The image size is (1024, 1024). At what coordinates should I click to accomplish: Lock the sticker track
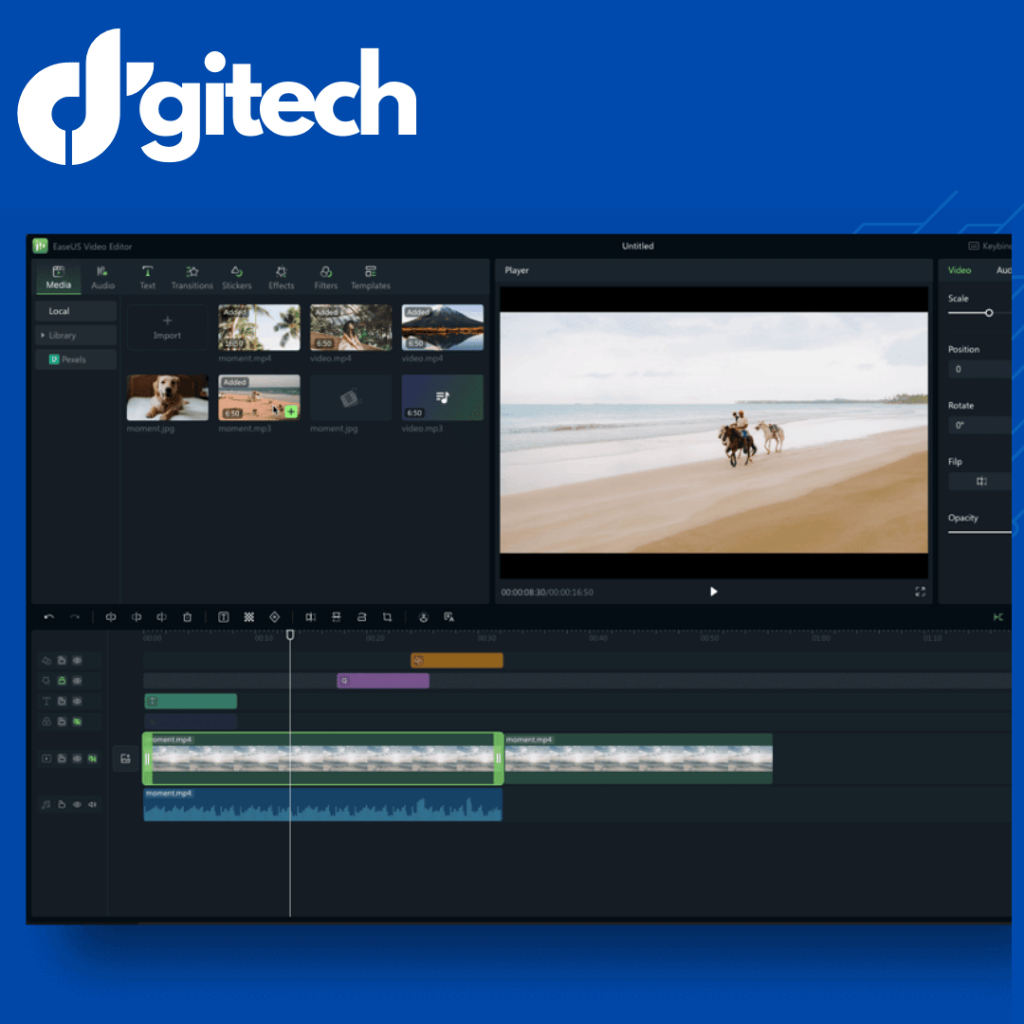(61, 660)
